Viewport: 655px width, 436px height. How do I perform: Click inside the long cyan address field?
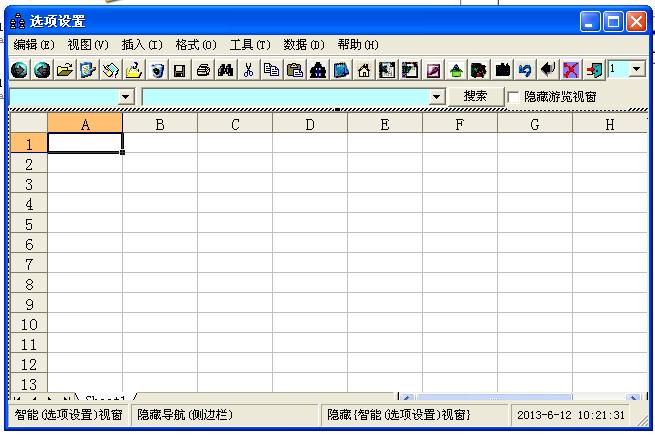pos(286,97)
